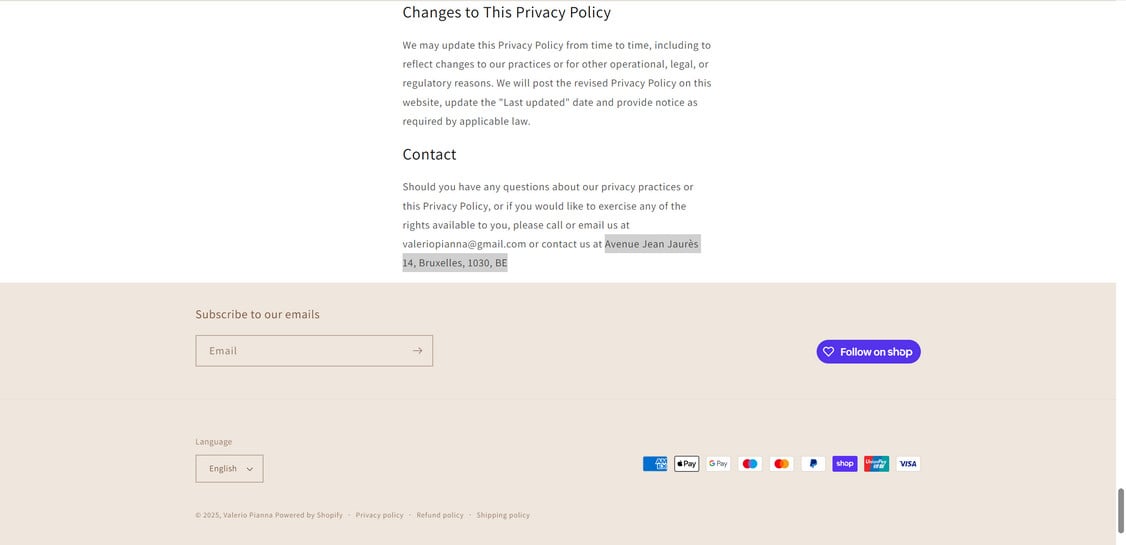Open the English language dropdown

[230, 469]
